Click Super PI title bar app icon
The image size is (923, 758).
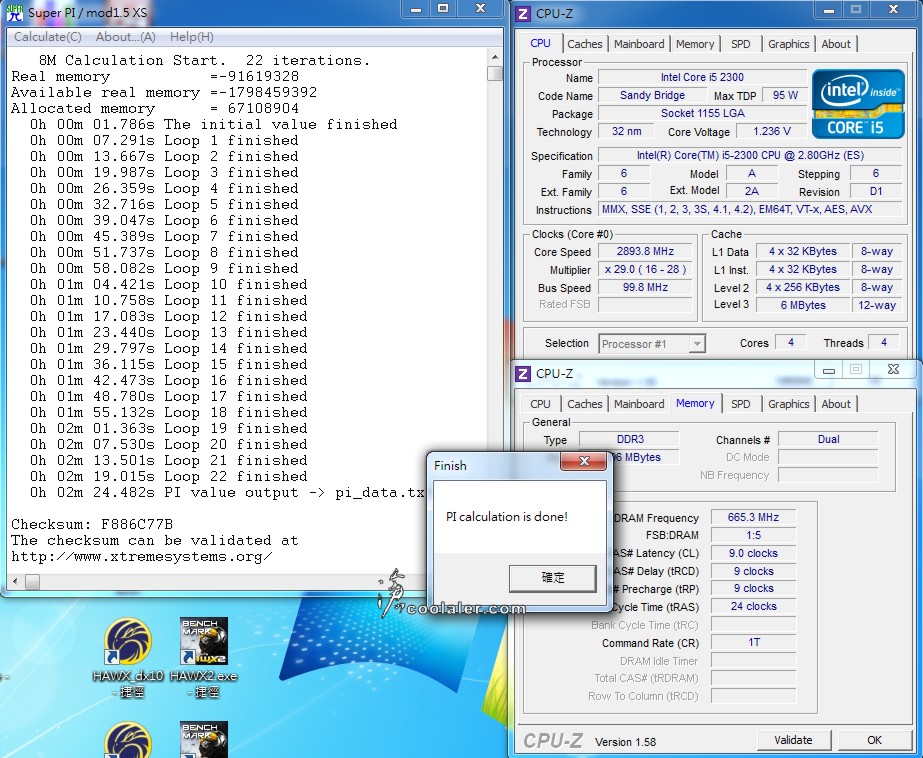click(x=15, y=11)
